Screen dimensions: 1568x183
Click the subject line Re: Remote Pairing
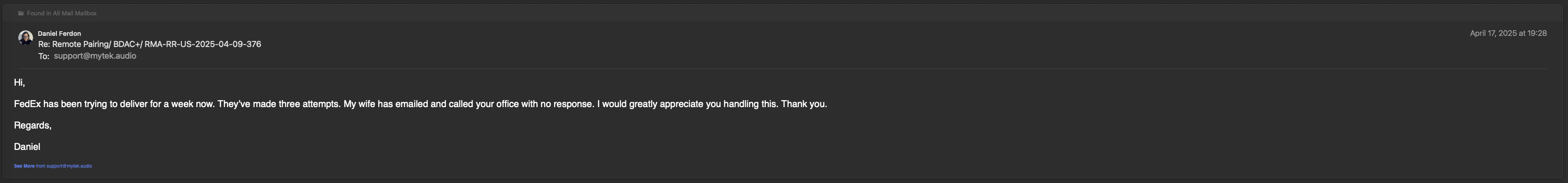150,44
